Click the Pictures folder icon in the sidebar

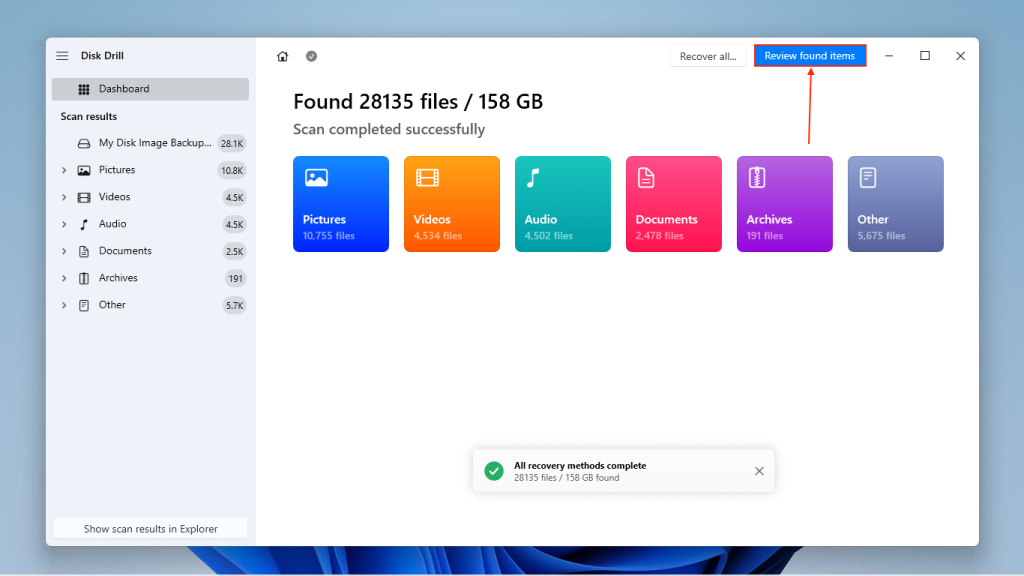(85, 169)
